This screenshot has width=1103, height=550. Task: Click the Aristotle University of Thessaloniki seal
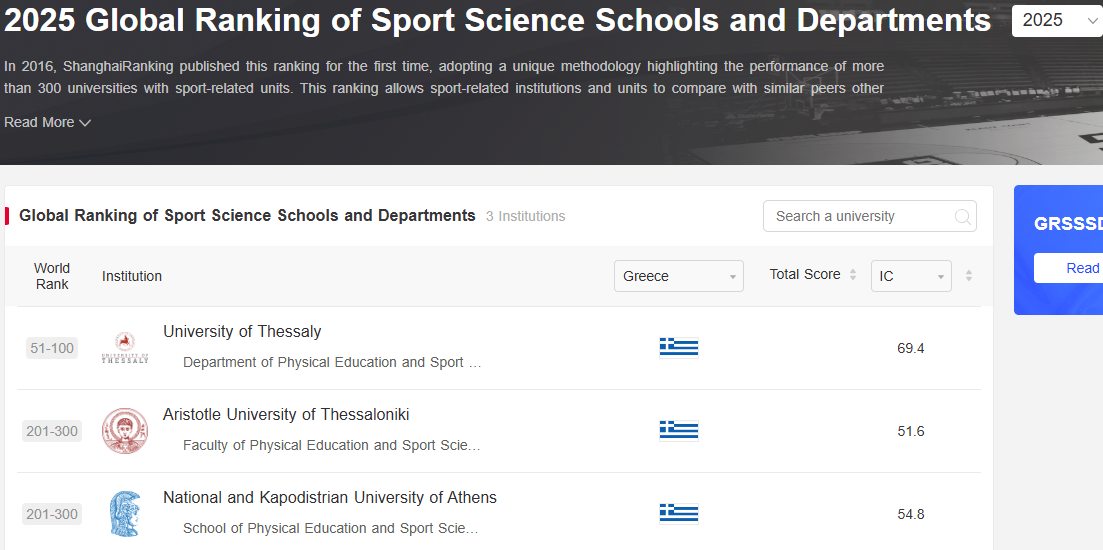pos(125,431)
